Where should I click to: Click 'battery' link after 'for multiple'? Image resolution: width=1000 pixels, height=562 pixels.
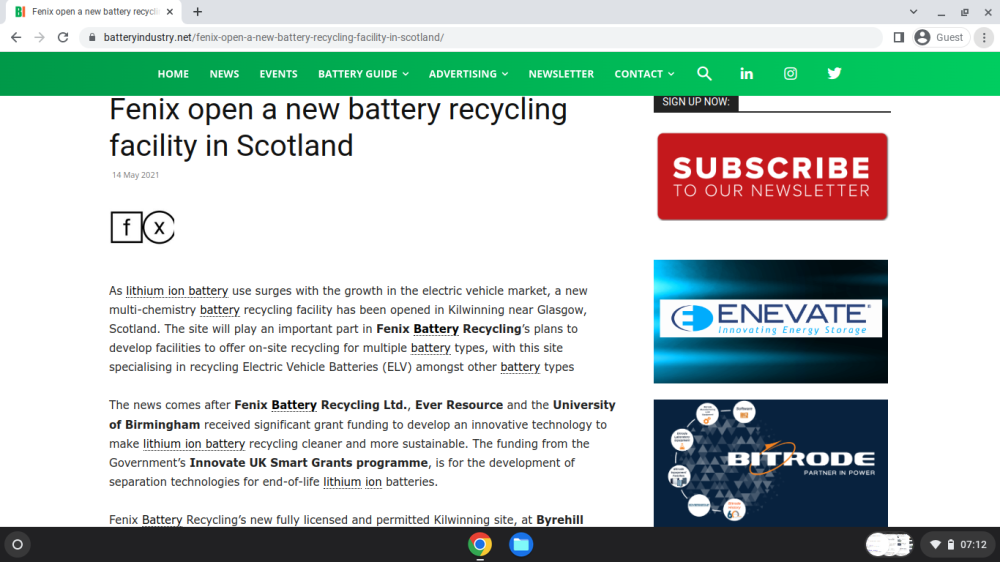pyautogui.click(x=430, y=348)
